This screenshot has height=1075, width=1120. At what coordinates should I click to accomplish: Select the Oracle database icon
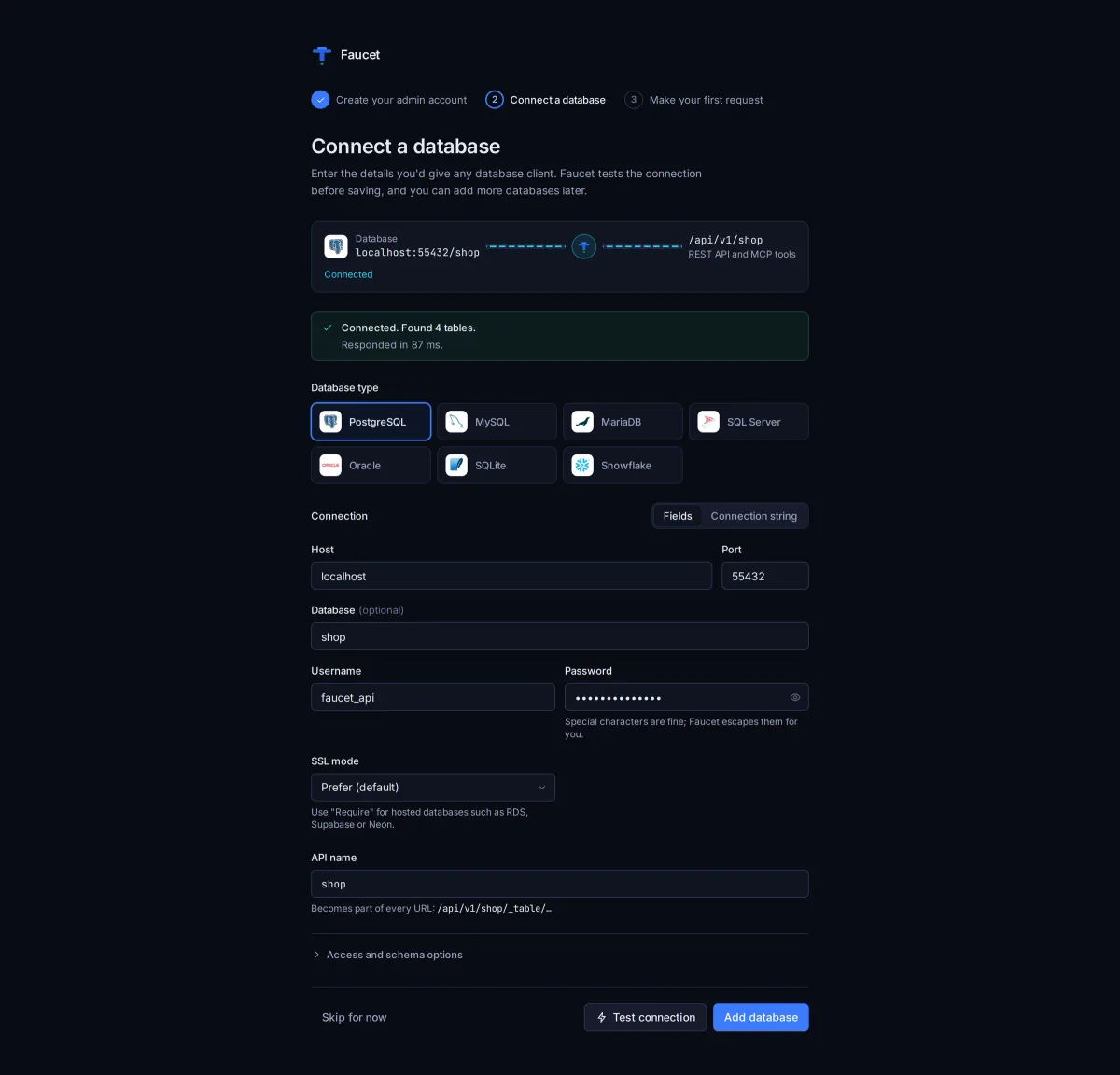coord(330,465)
